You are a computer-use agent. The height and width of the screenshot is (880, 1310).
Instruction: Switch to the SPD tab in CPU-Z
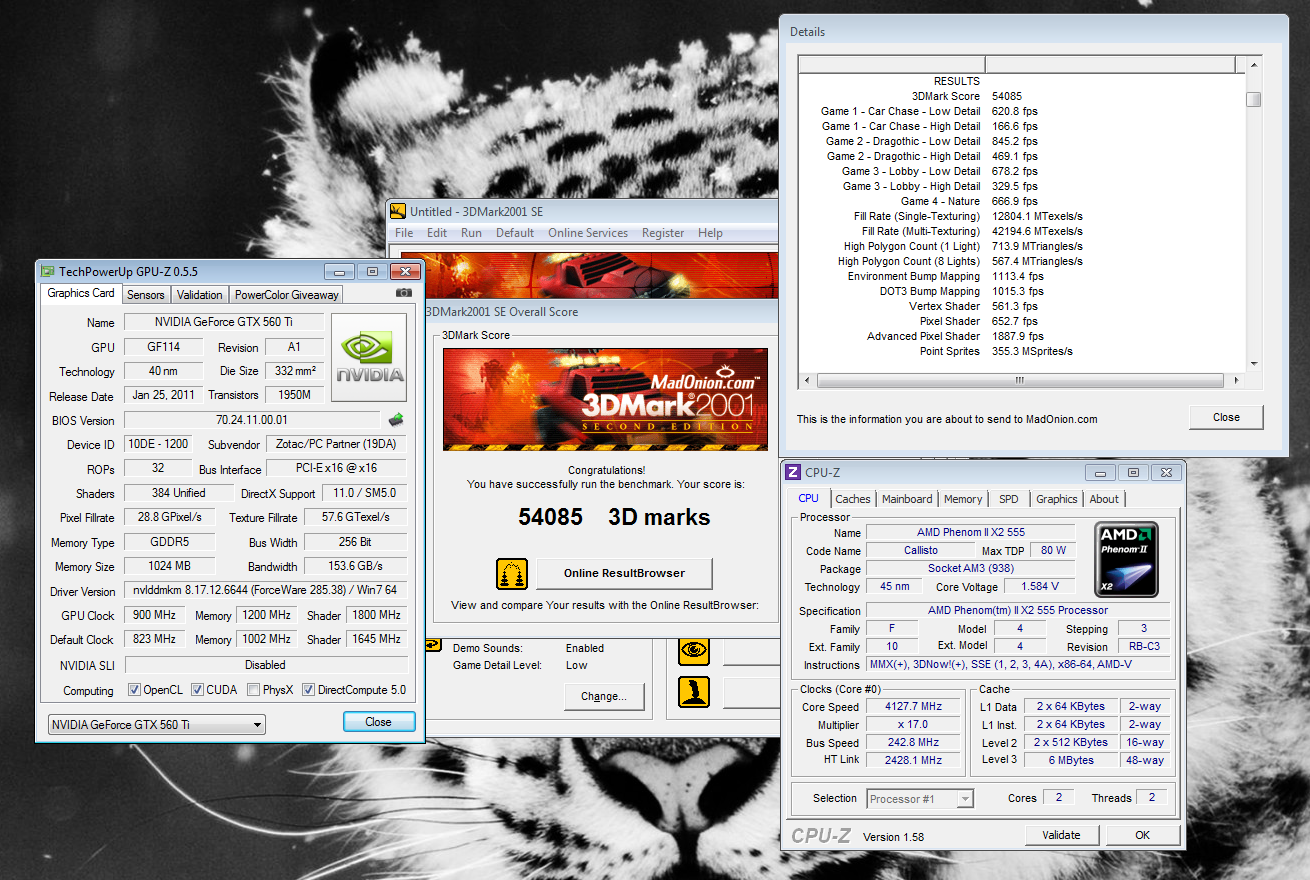pyautogui.click(x=1009, y=499)
